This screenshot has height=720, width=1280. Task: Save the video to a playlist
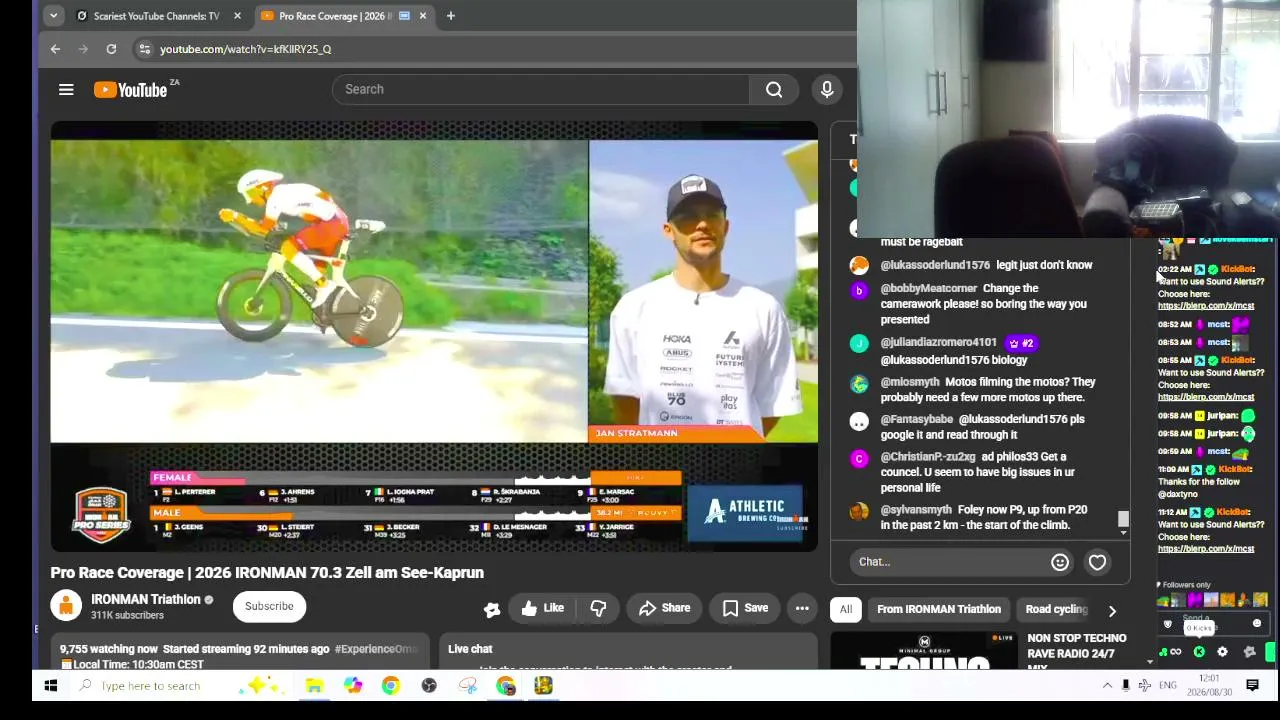745,608
